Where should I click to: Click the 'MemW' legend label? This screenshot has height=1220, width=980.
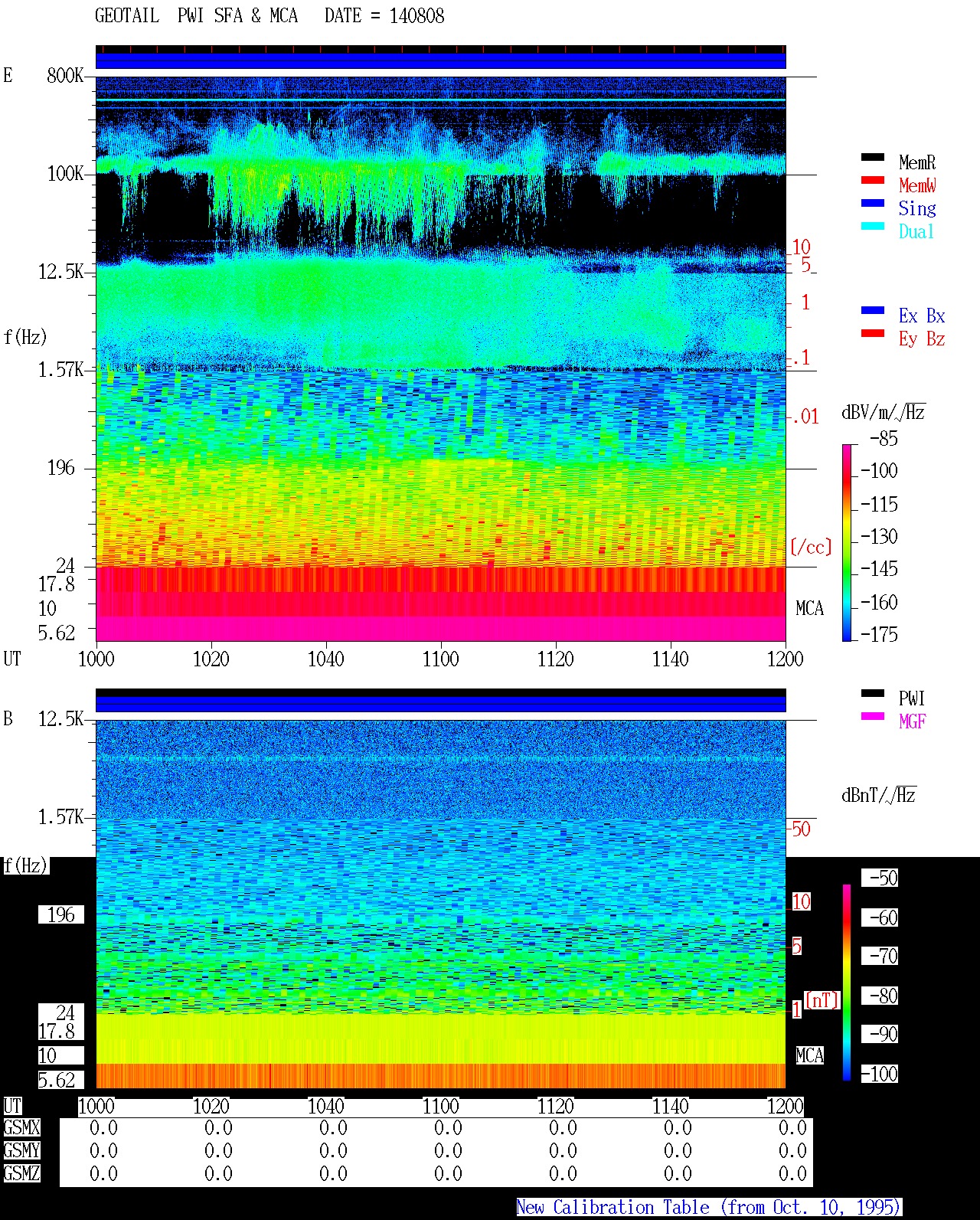click(917, 185)
